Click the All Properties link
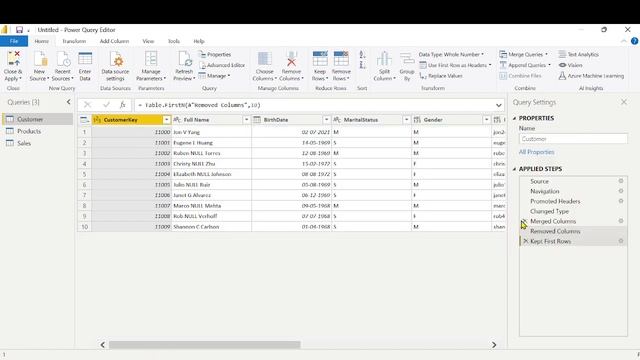 (x=536, y=152)
